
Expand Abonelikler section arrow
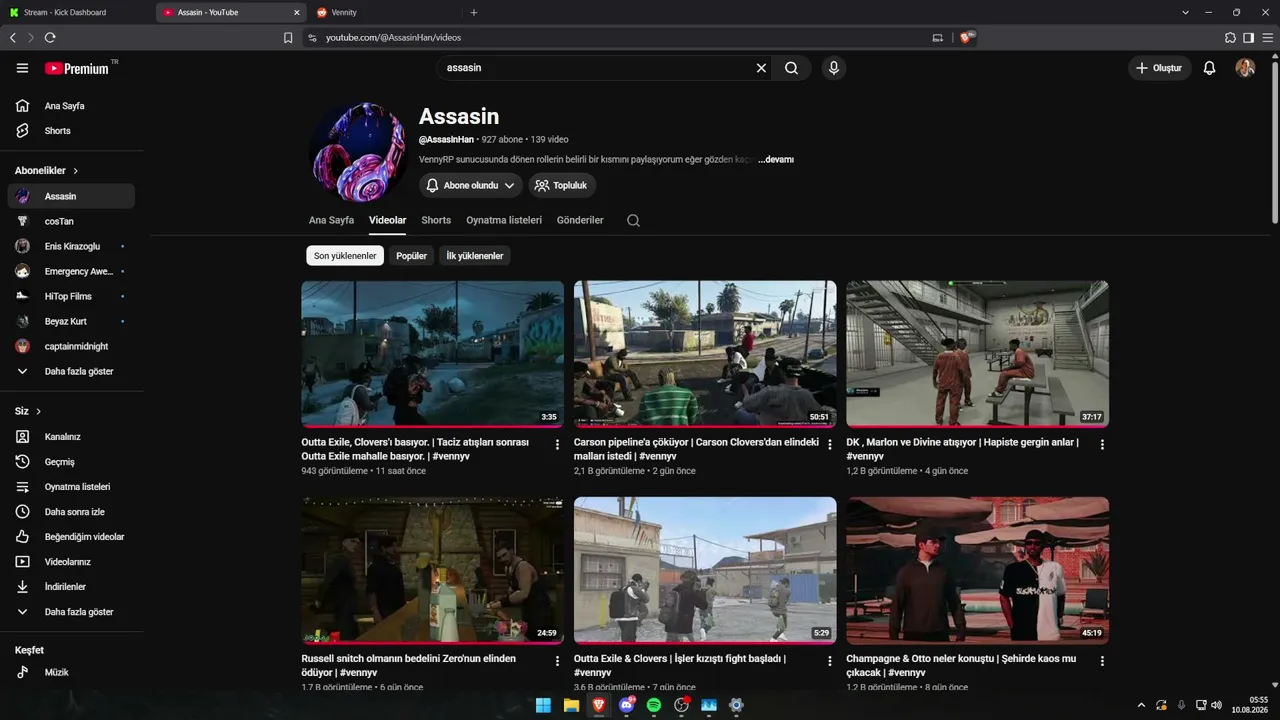click(x=75, y=171)
